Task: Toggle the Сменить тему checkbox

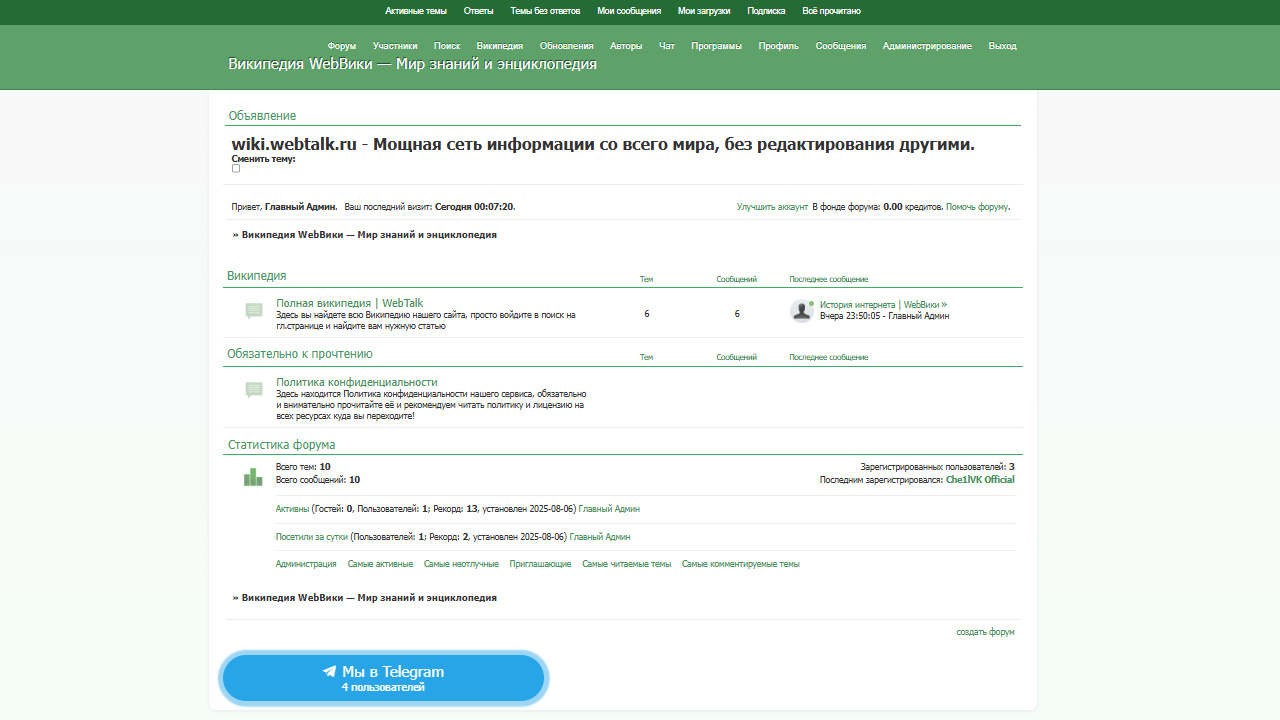Action: tap(236, 169)
